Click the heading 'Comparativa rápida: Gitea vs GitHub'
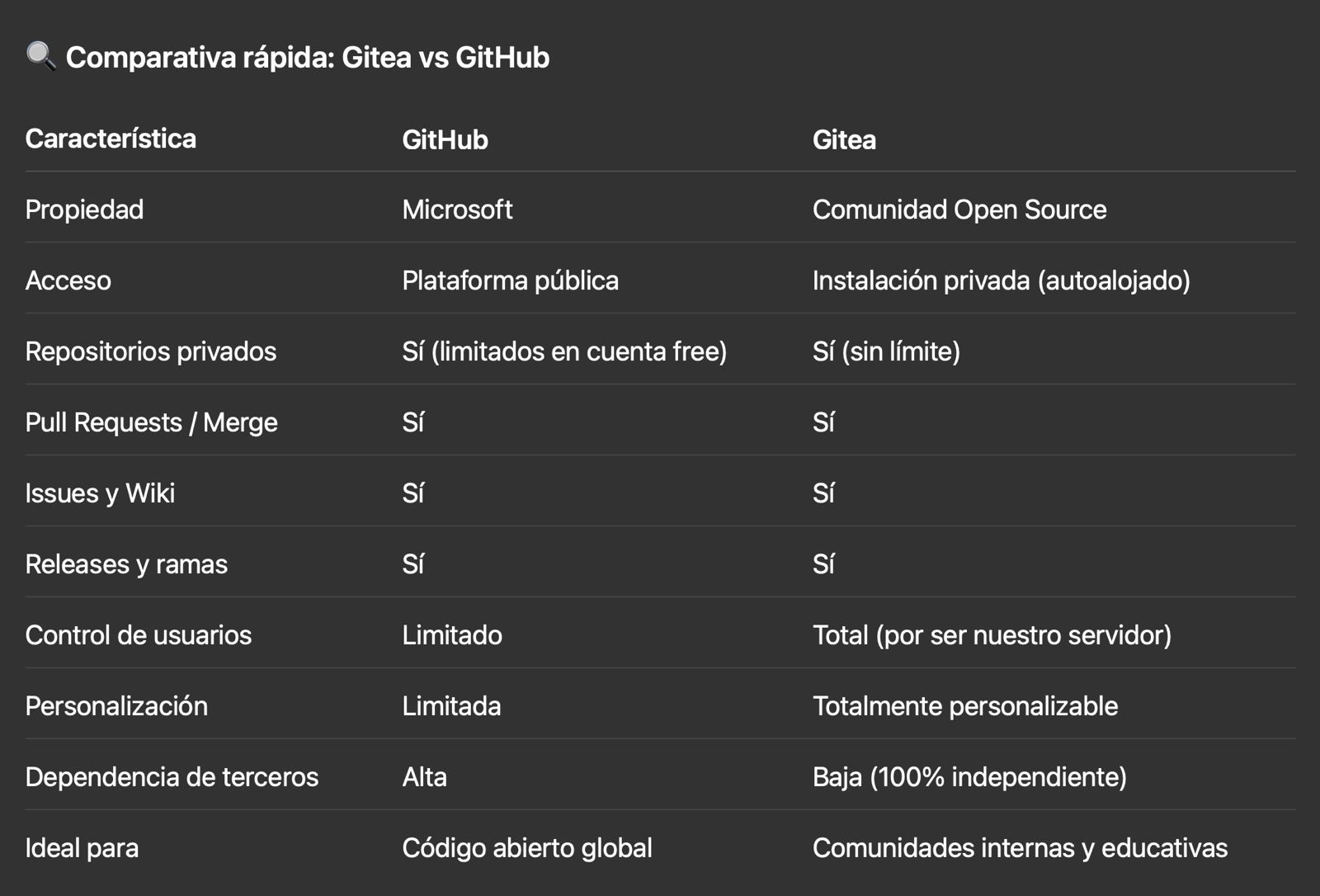This screenshot has height=896, width=1320. click(307, 58)
